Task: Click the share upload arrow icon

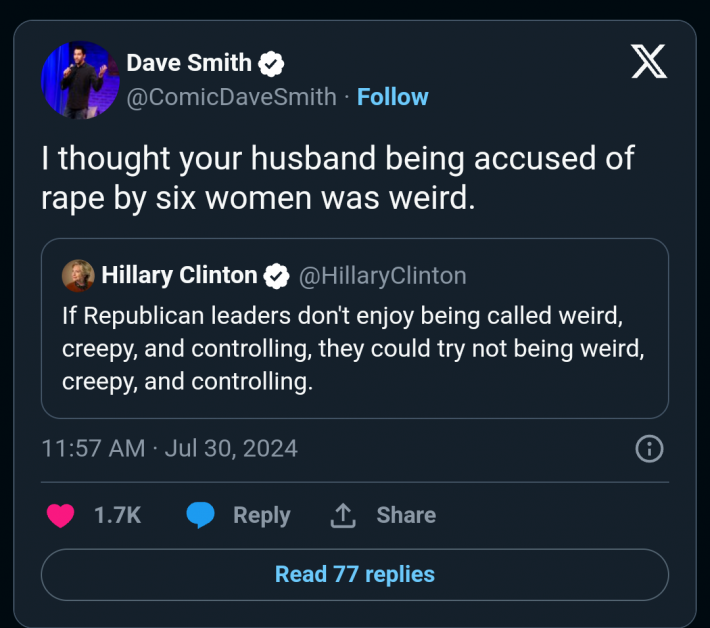Action: click(x=343, y=515)
